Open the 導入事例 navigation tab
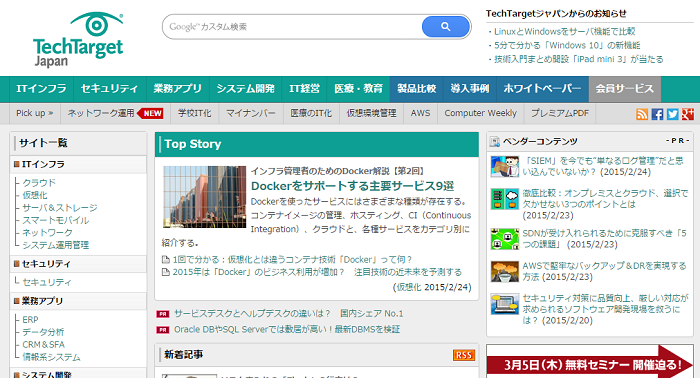This screenshot has height=378, width=700. 470,89
